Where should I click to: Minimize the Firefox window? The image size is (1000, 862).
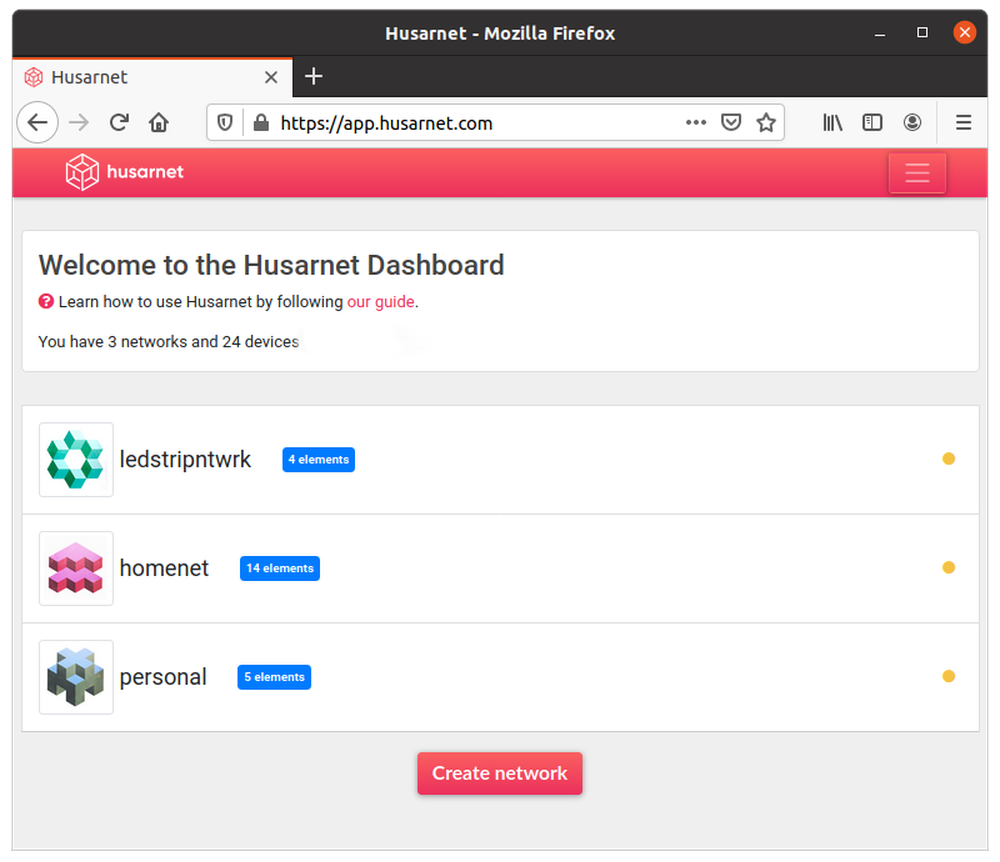[x=880, y=33]
